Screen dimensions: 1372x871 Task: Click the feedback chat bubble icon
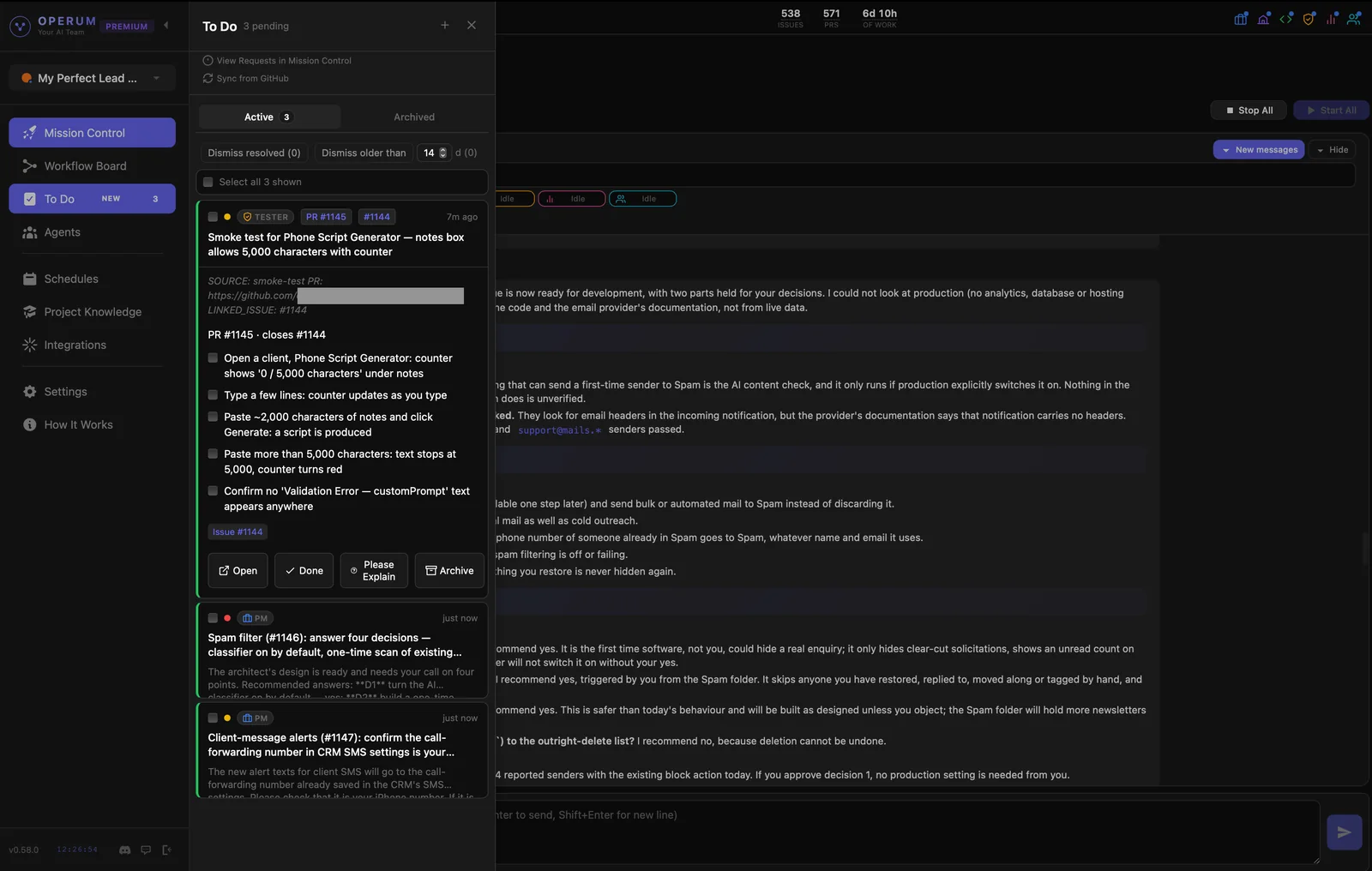click(146, 850)
